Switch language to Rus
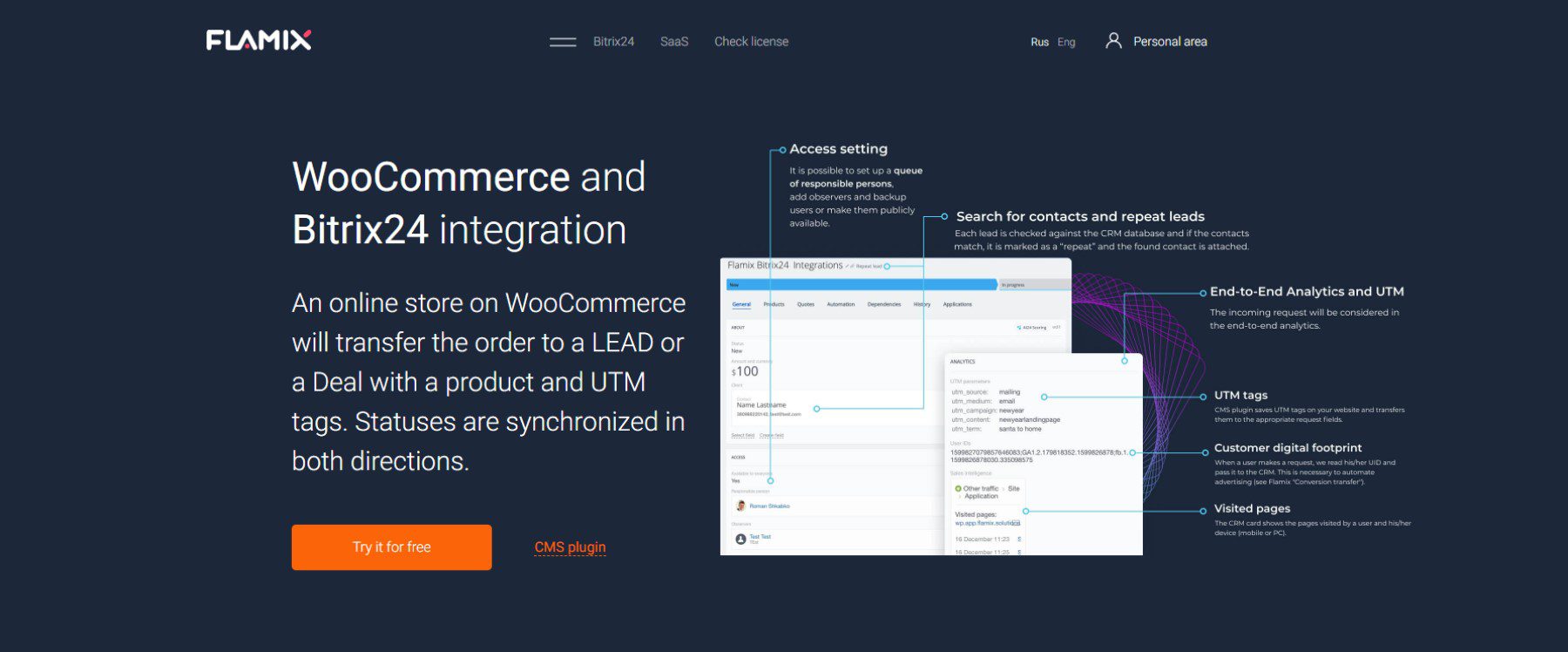Screen dimensions: 1568x652 [1039, 42]
